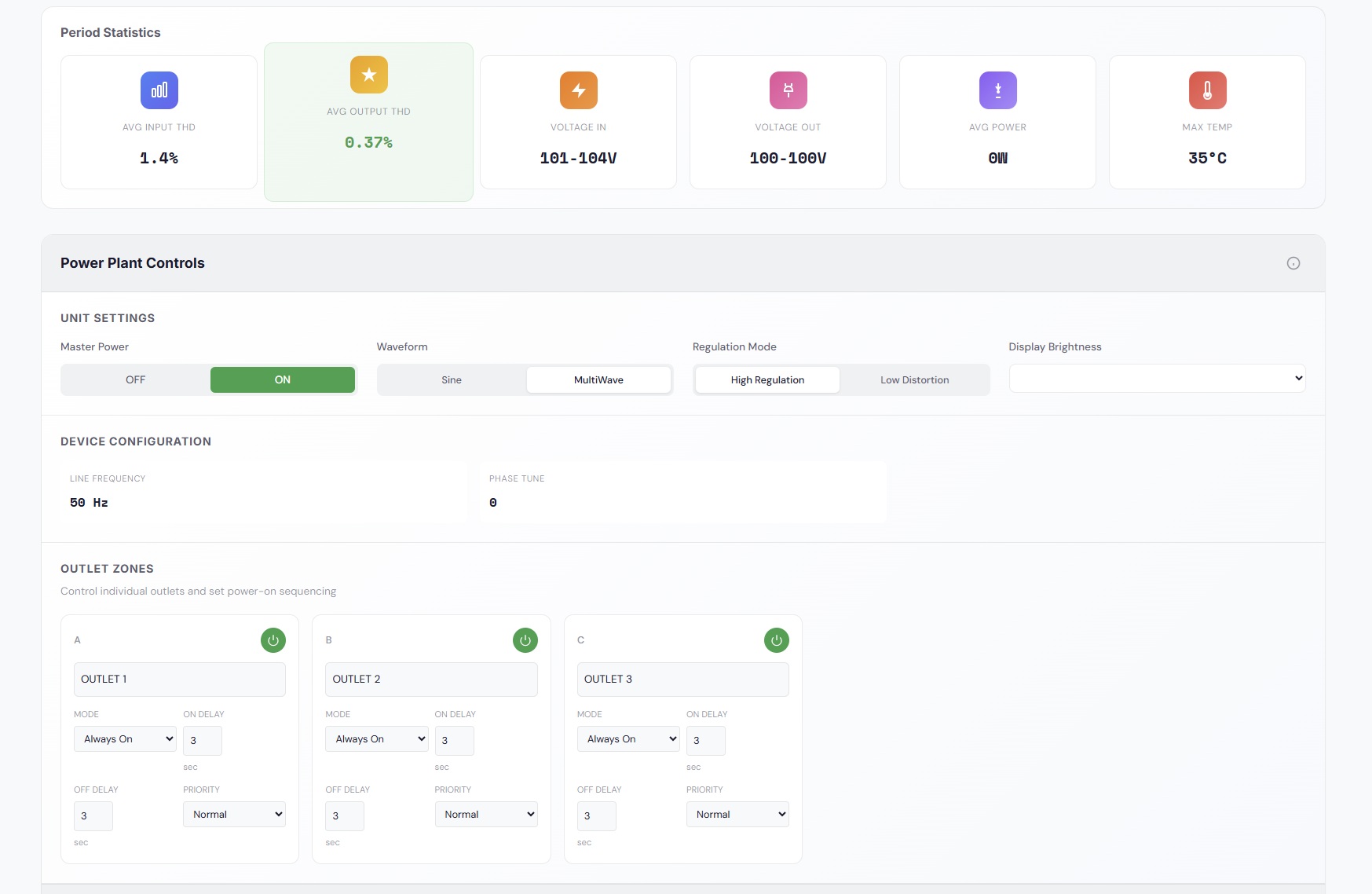Click the pink plug Voltage Out icon
The width and height of the screenshot is (1372, 894).
point(788,90)
